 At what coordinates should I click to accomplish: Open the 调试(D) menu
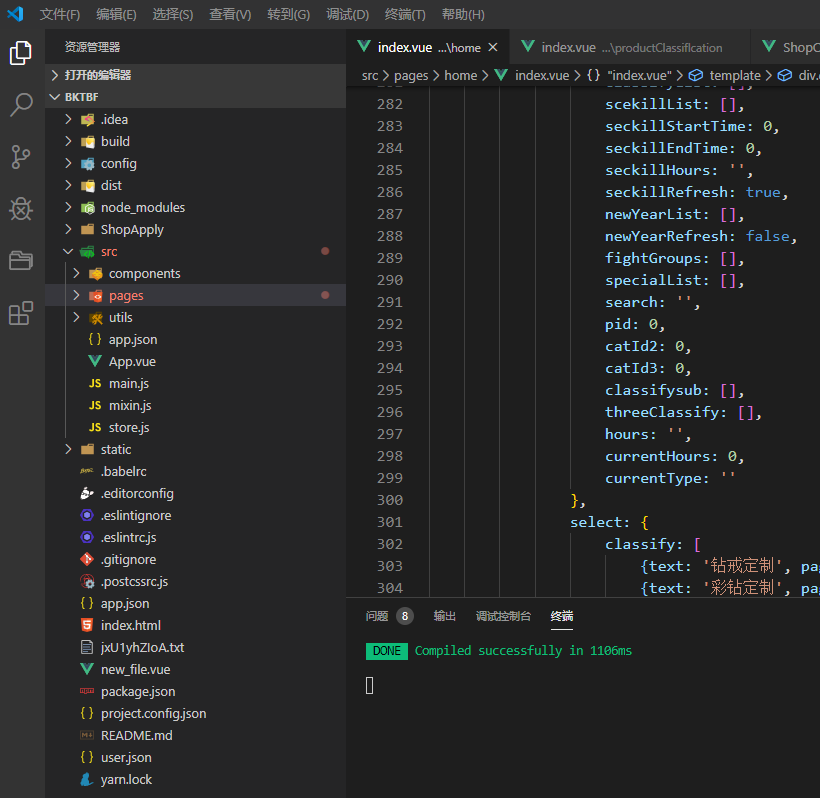[347, 14]
